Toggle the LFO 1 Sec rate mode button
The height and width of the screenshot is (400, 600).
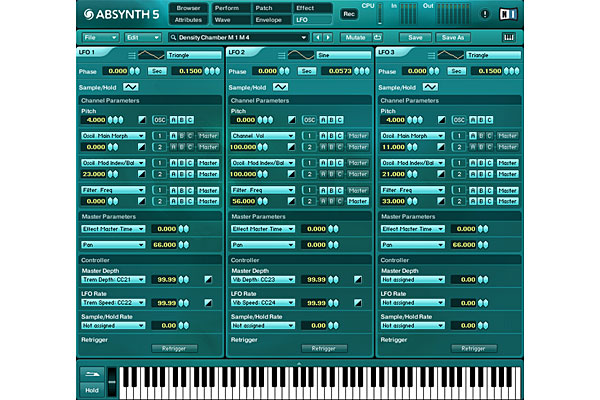tap(157, 71)
